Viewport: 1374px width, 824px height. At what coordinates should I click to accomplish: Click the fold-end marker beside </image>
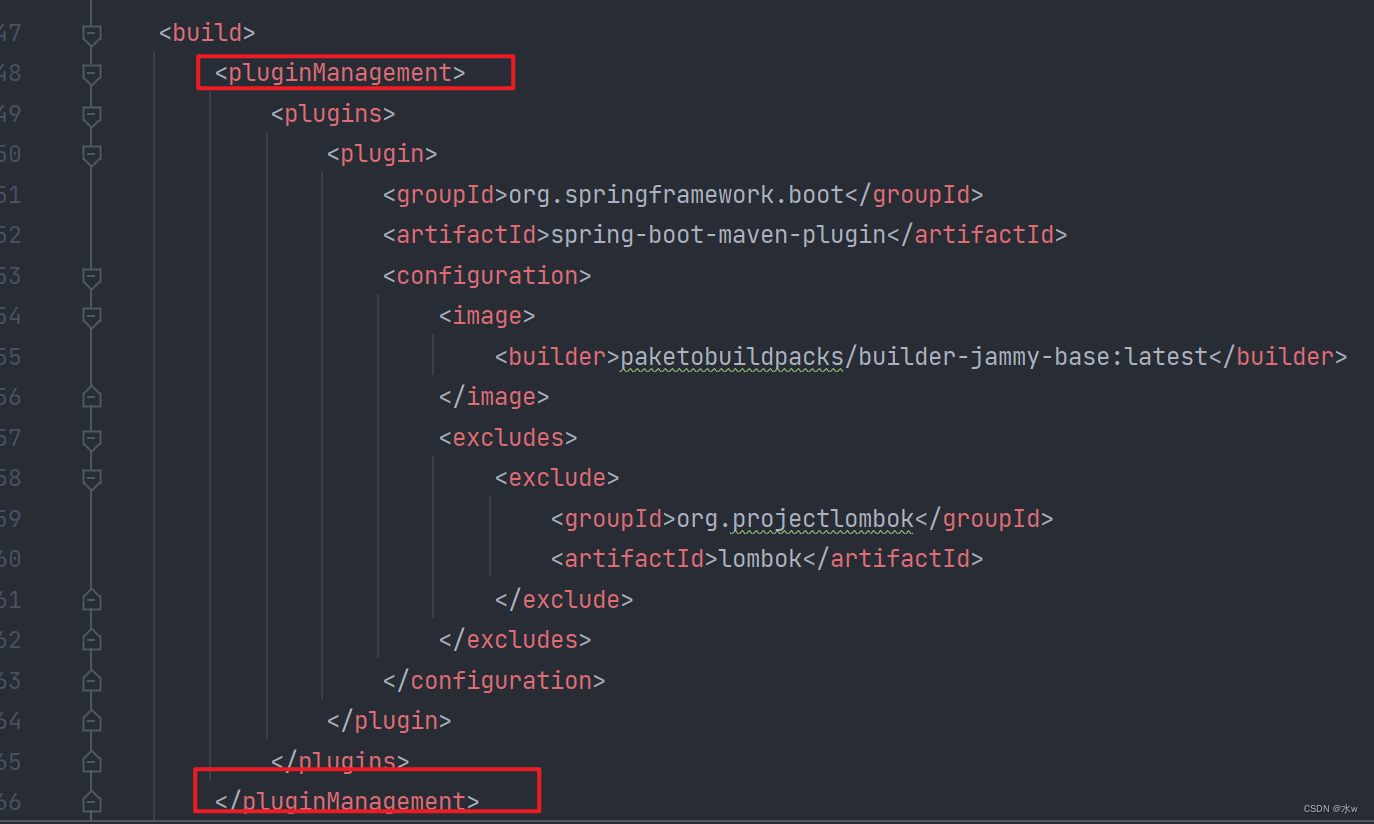tap(91, 397)
